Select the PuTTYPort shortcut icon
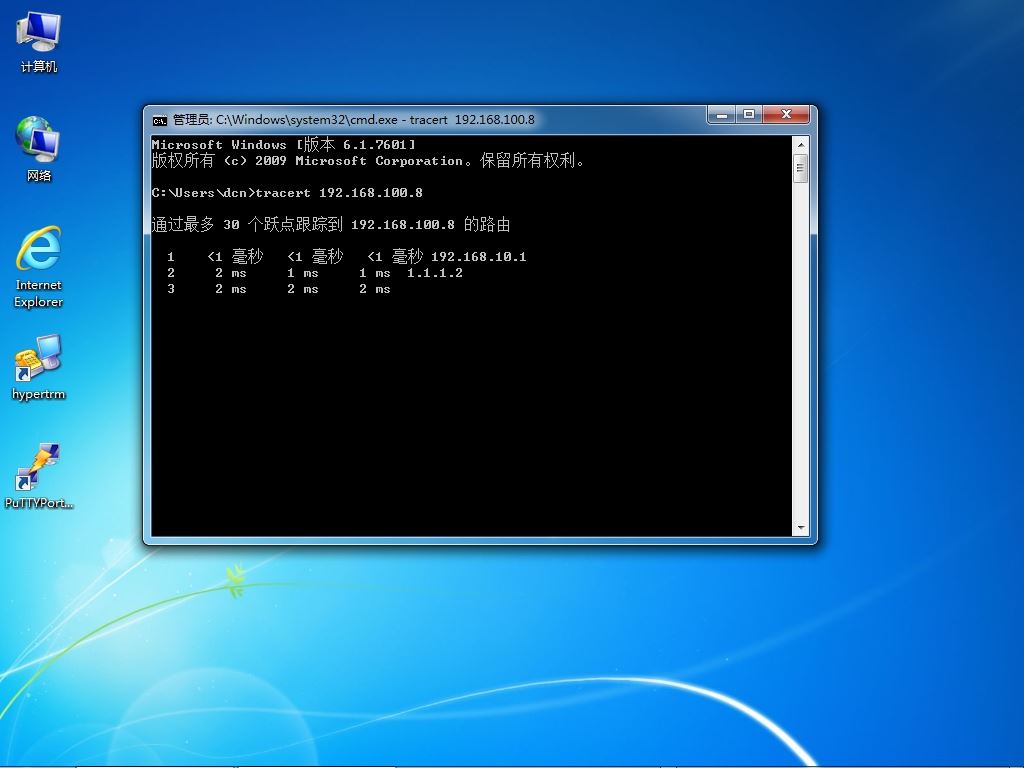Screen dimensions: 1024x768 coord(39,475)
